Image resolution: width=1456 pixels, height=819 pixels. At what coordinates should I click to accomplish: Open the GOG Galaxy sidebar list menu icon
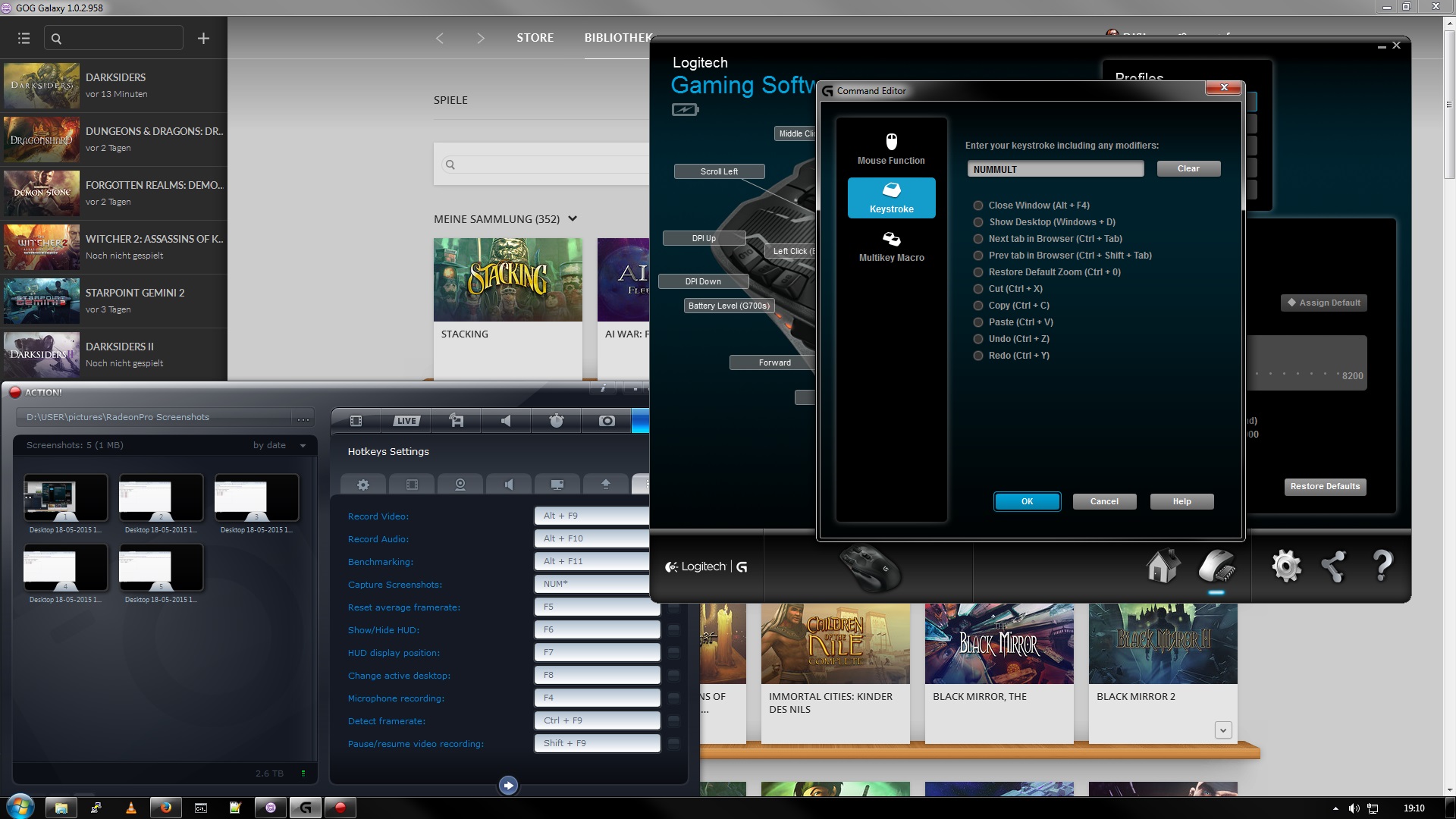24,38
